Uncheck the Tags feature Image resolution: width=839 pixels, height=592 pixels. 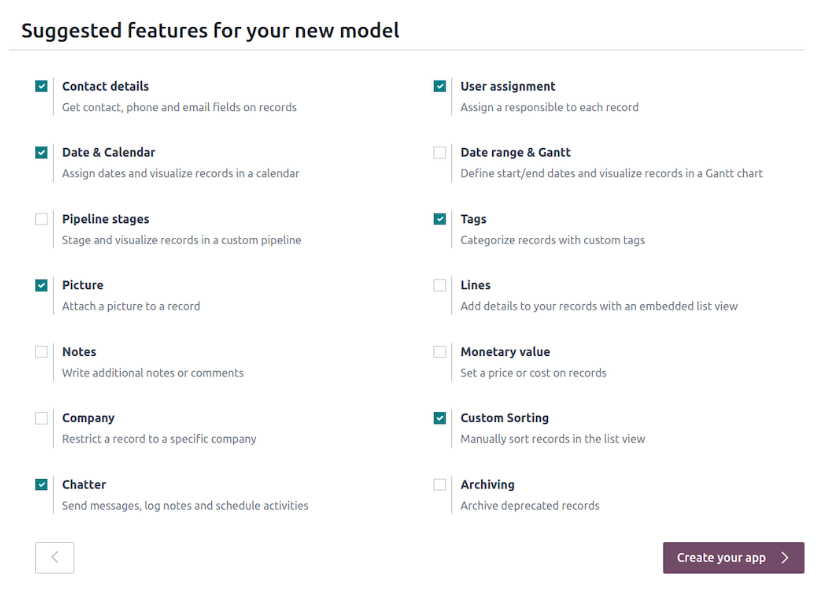coord(440,218)
